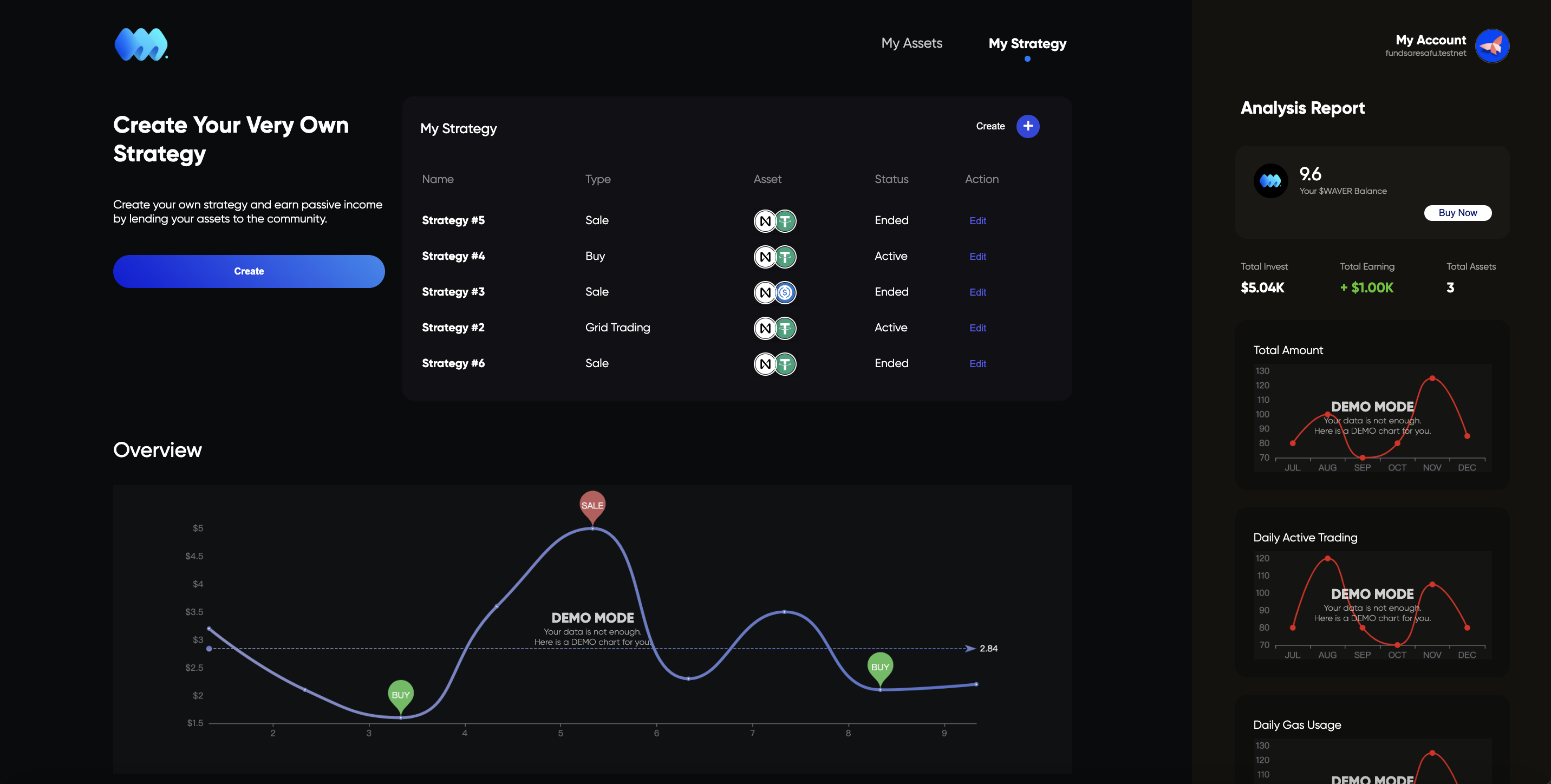Click the Buy Now button
The width and height of the screenshot is (1551, 784).
coord(1458,213)
